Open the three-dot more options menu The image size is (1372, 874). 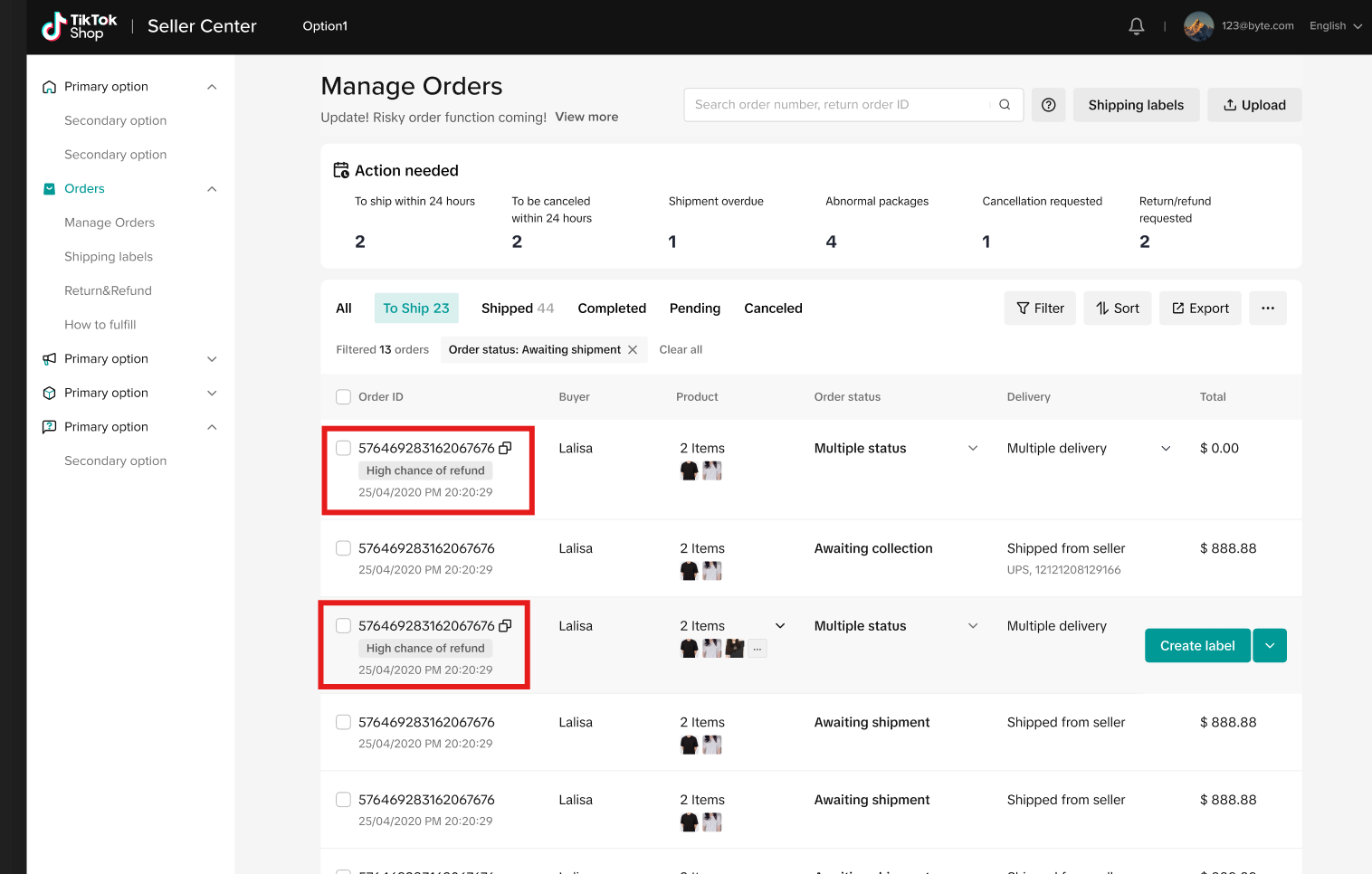pyautogui.click(x=1267, y=309)
